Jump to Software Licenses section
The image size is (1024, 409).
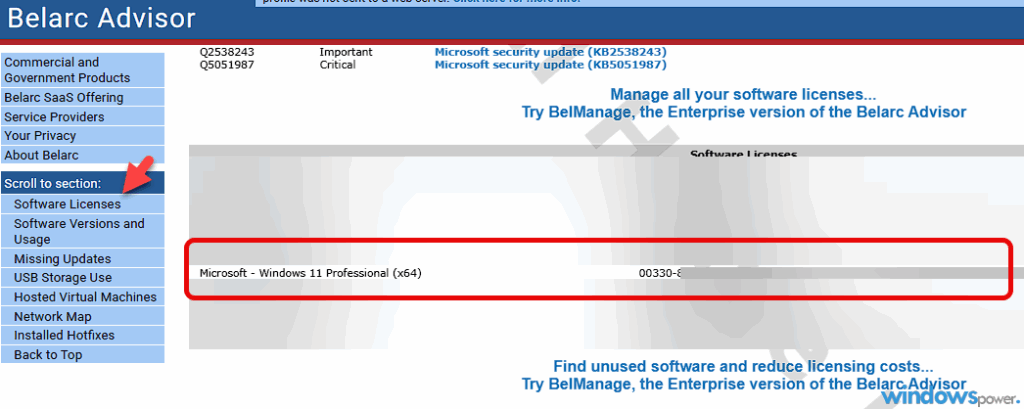coord(82,204)
